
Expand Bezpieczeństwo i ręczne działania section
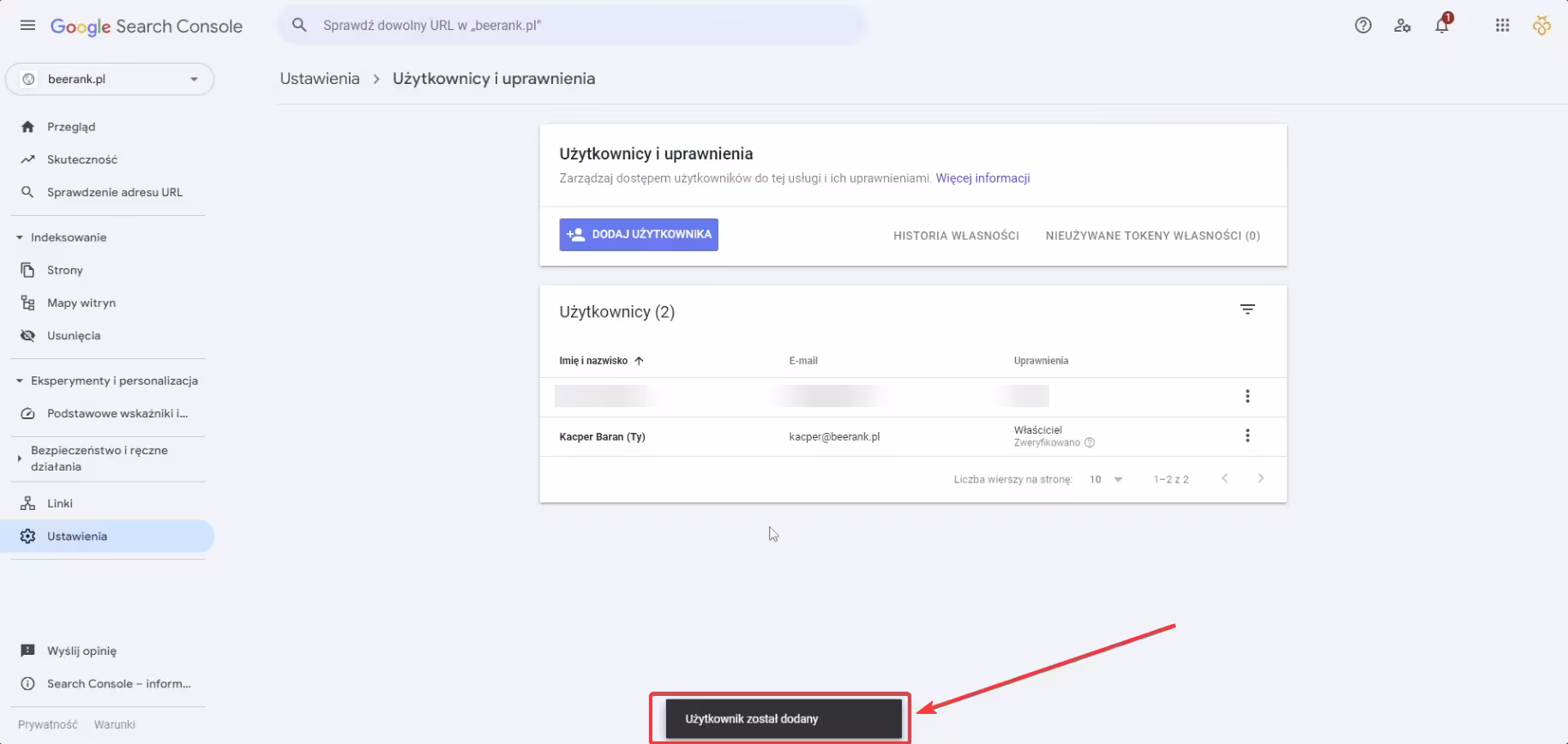(x=20, y=459)
